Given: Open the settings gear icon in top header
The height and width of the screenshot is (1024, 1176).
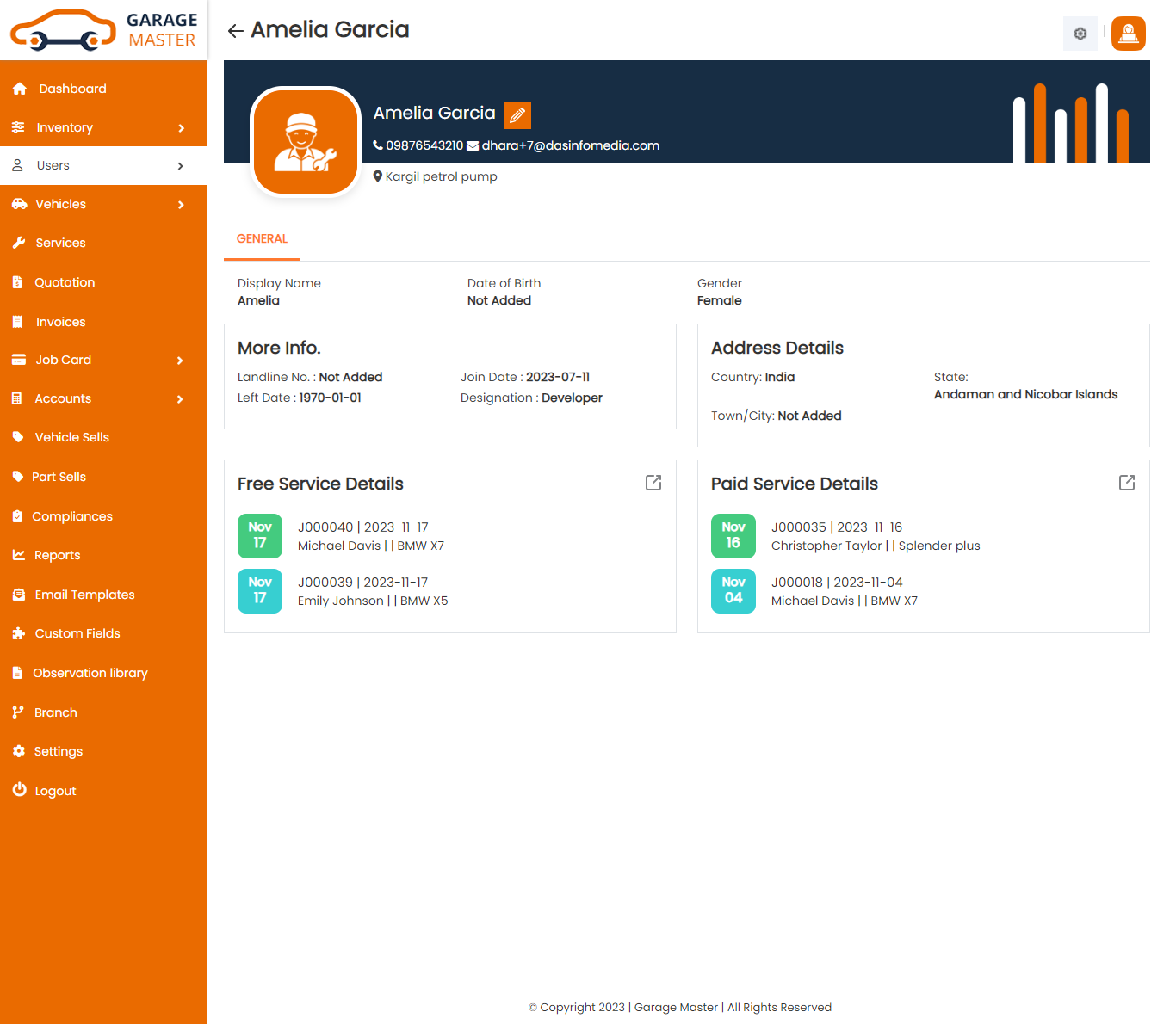Looking at the screenshot, I should [1080, 34].
